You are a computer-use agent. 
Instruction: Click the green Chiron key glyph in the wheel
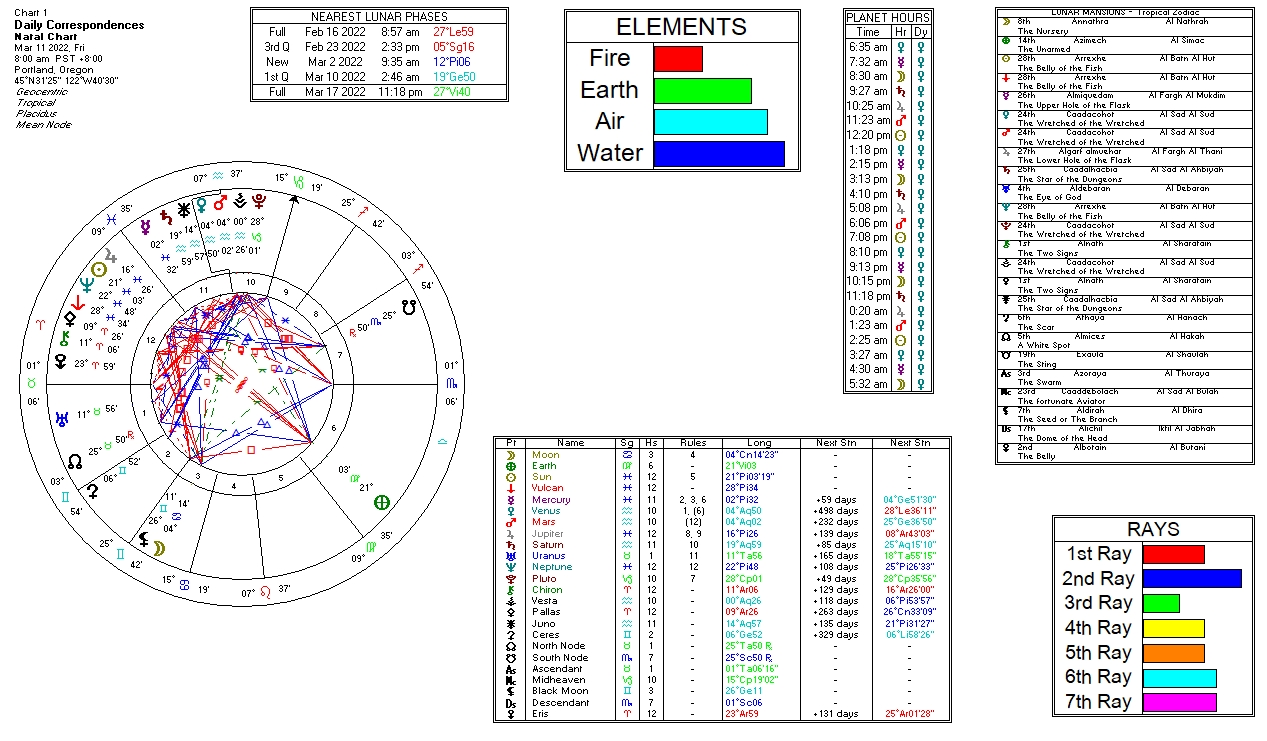(66, 337)
